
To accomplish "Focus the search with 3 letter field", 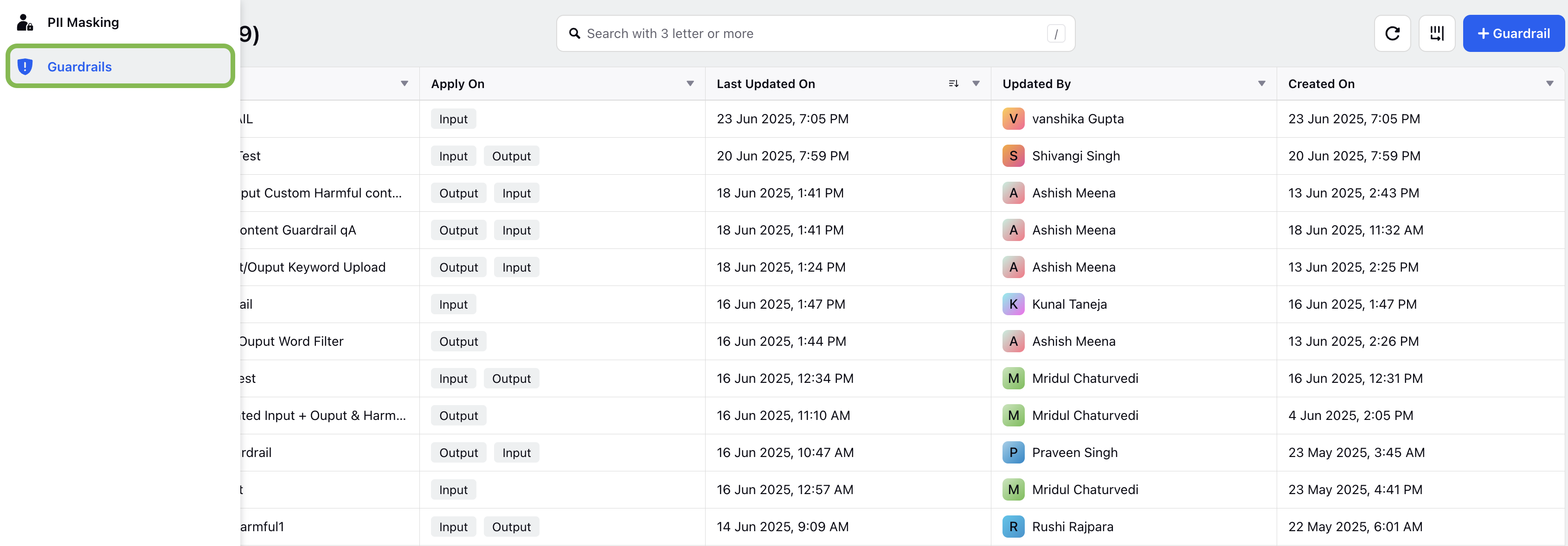I will (x=815, y=33).
